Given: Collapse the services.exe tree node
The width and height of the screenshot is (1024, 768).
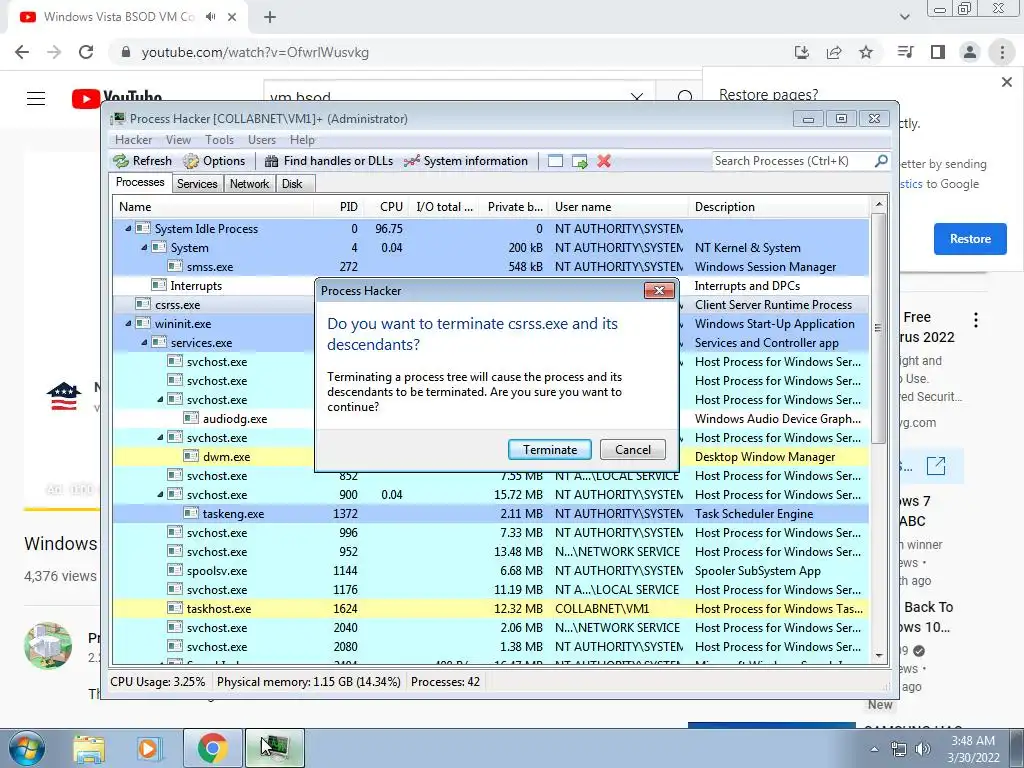Looking at the screenshot, I should click(144, 342).
